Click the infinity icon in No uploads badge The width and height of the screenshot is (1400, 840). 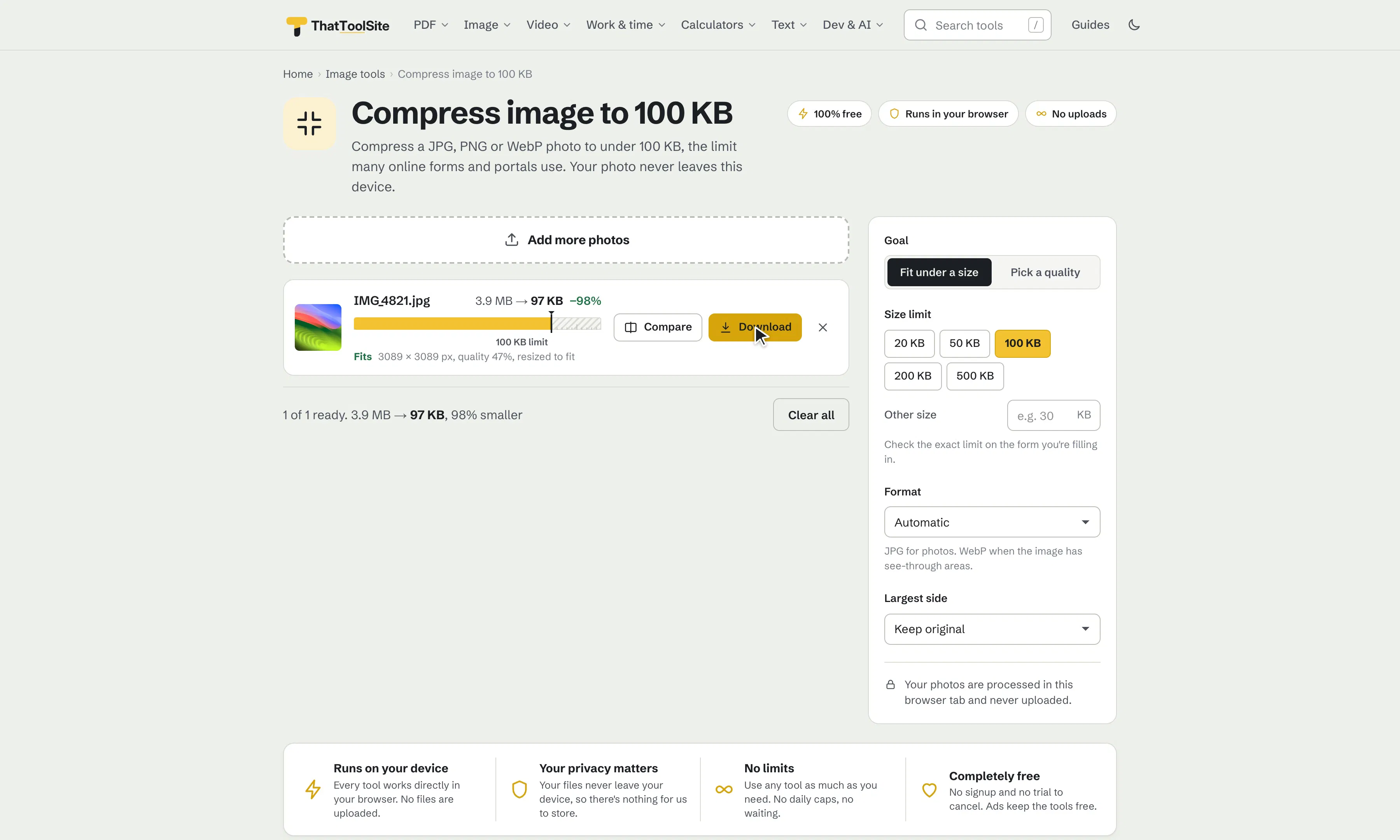(1041, 114)
